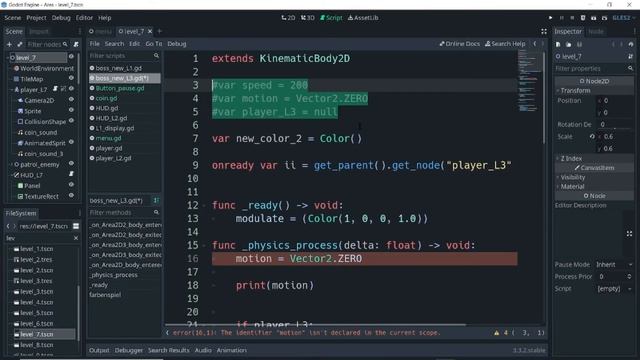This screenshot has width=640, height=360.
Task: Click the reset Scale revert icon
Action: 592,136
